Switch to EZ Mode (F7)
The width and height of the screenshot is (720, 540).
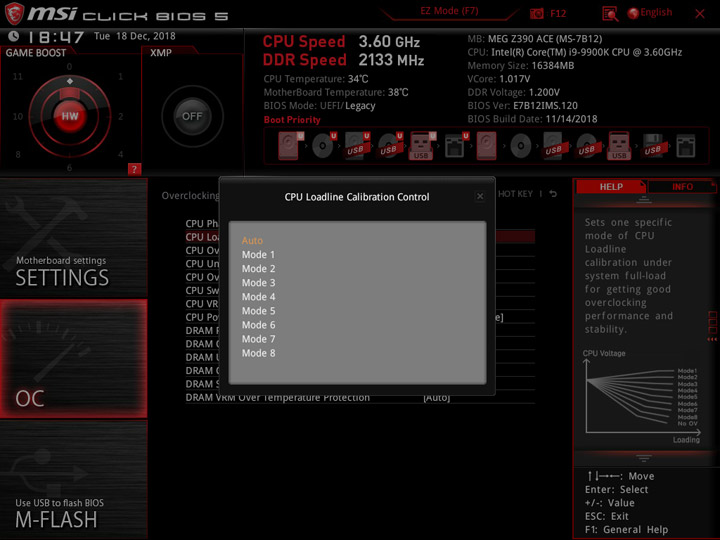click(x=449, y=11)
